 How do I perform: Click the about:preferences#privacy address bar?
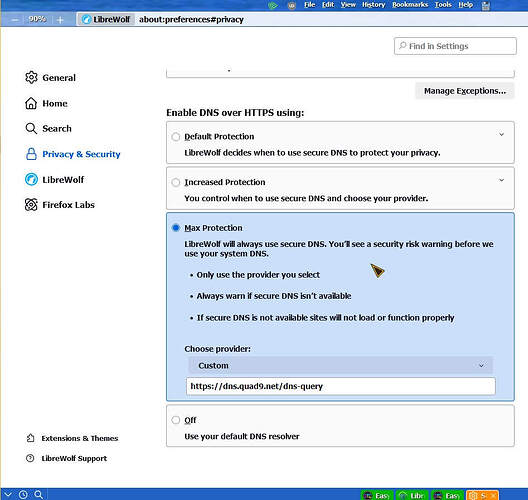pos(191,20)
